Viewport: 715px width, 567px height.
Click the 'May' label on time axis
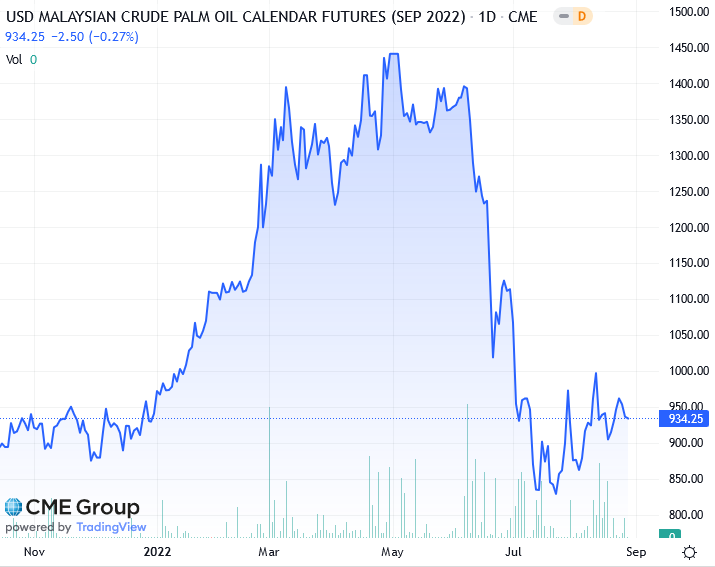pos(391,551)
